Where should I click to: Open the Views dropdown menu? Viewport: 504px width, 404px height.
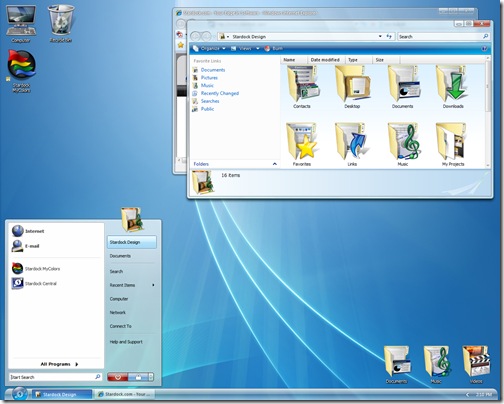click(245, 49)
